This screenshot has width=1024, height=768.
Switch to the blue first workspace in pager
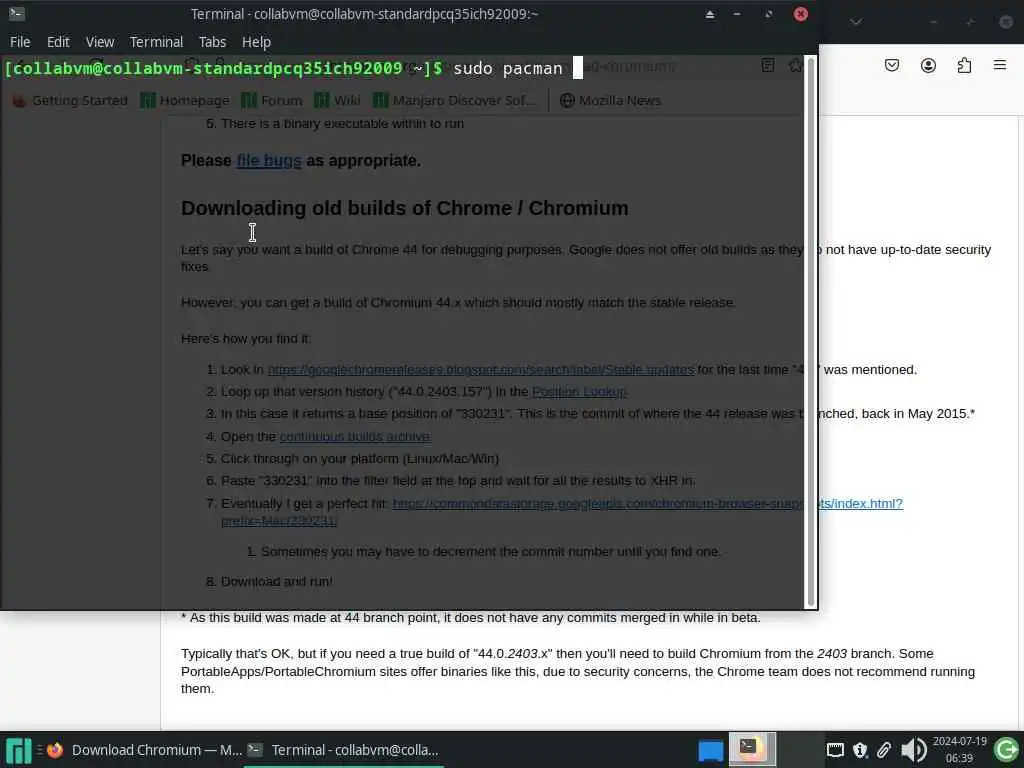pos(710,750)
